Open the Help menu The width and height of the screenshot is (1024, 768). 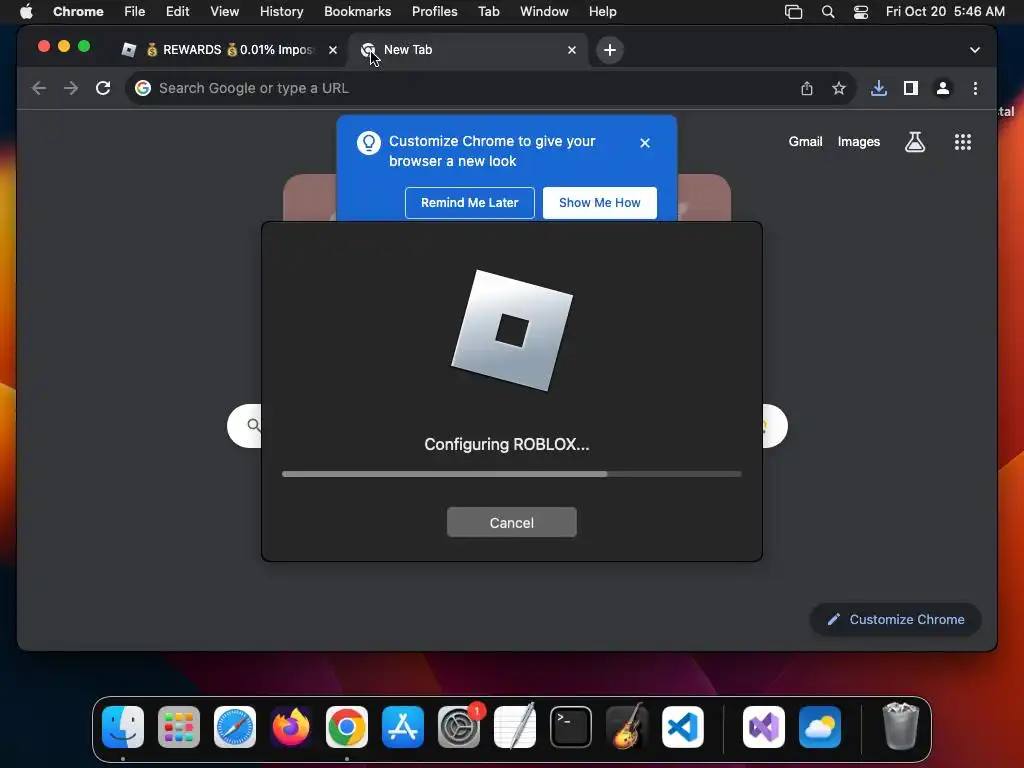tap(602, 11)
